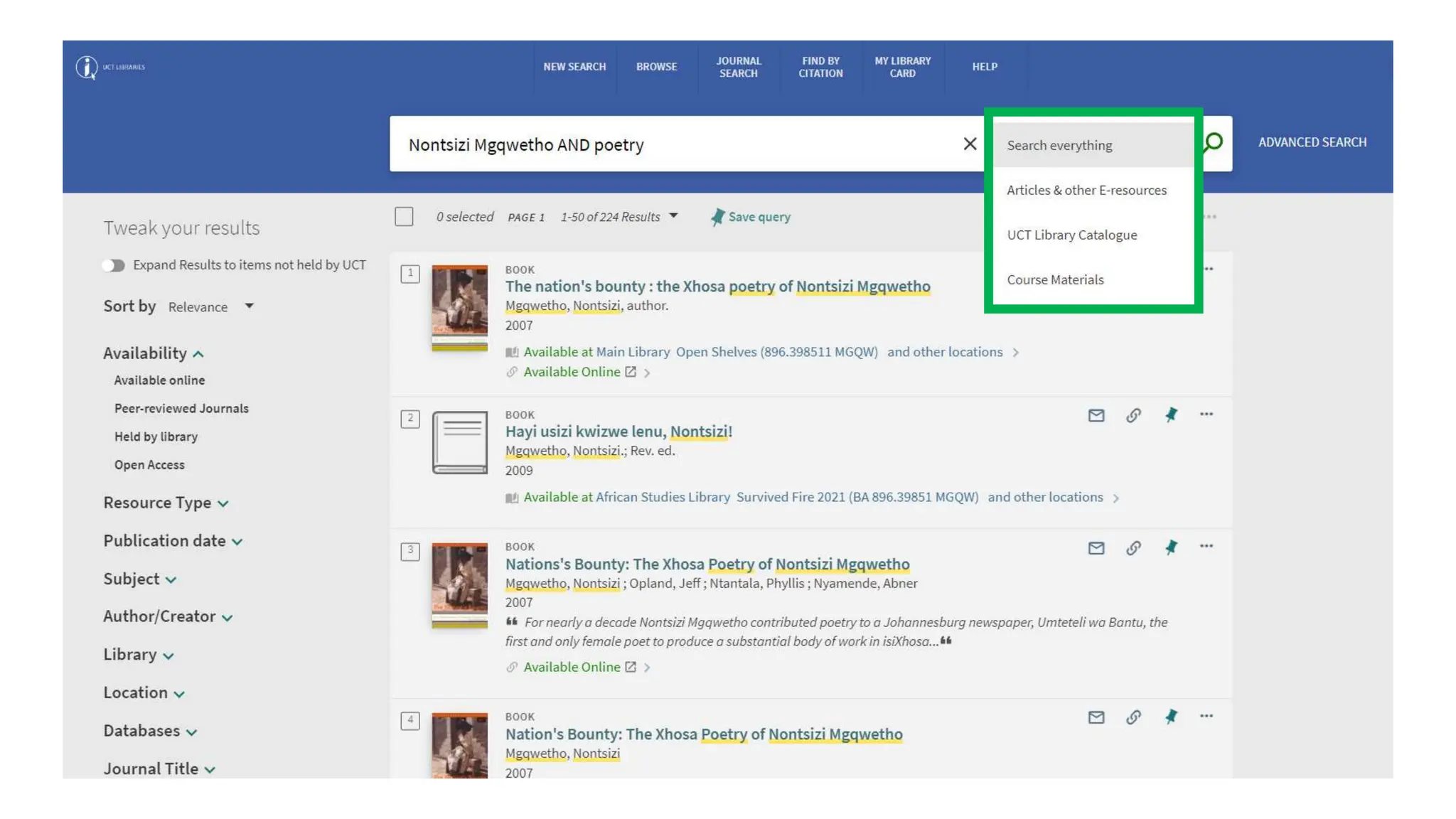Open the Advanced Search link
Screen dimensions: 1456x819
tap(1312, 142)
